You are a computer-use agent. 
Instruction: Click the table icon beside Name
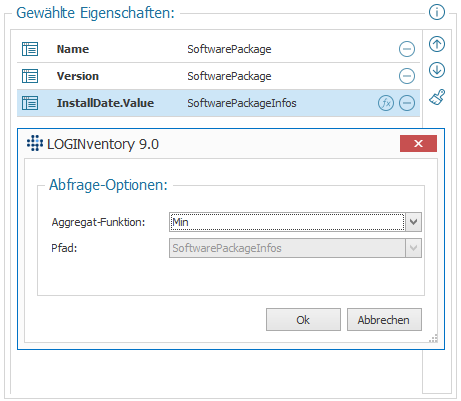click(x=30, y=49)
